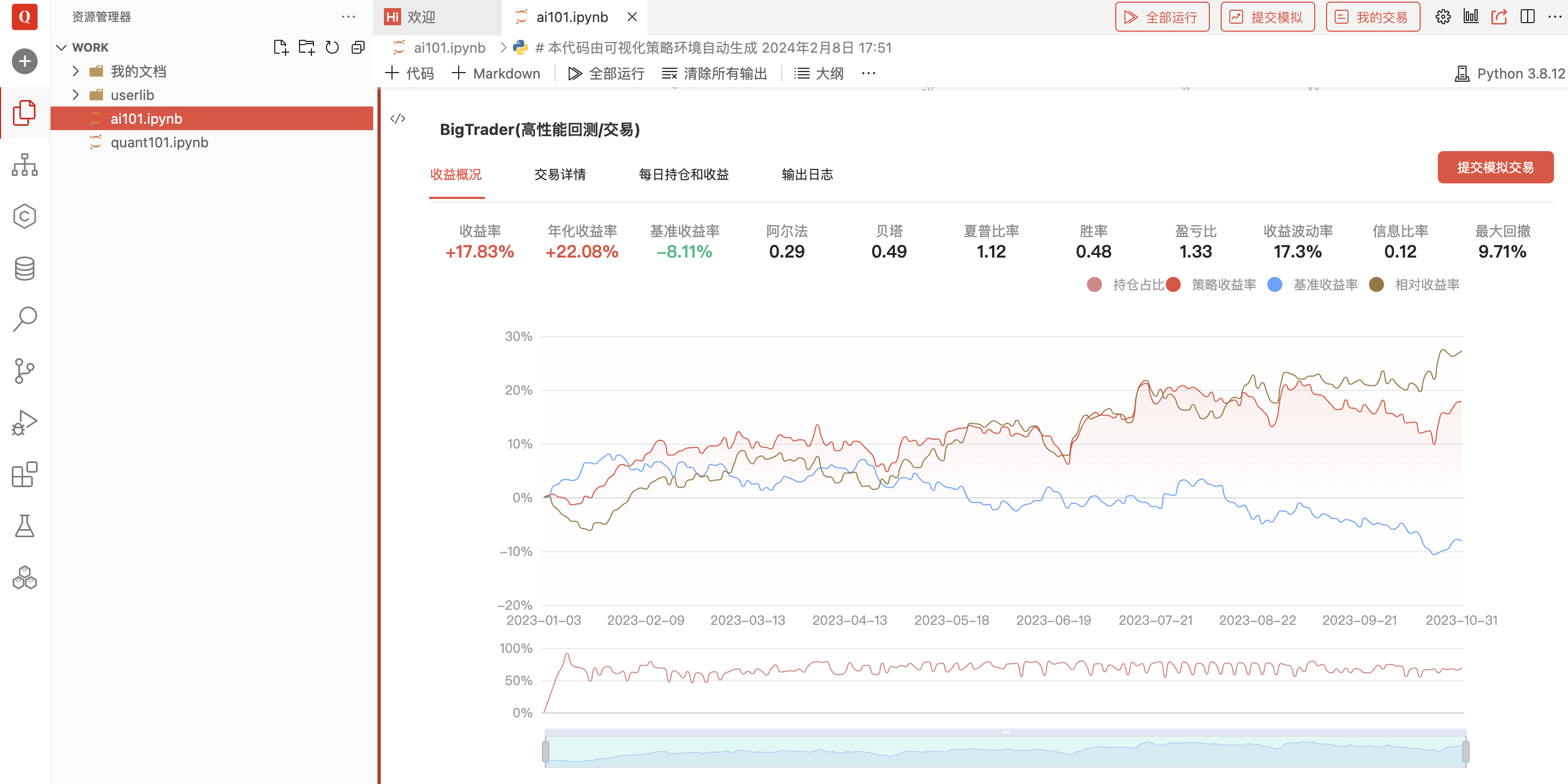Expand the userlib folder
This screenshot has width=1568, height=784.
click(76, 95)
